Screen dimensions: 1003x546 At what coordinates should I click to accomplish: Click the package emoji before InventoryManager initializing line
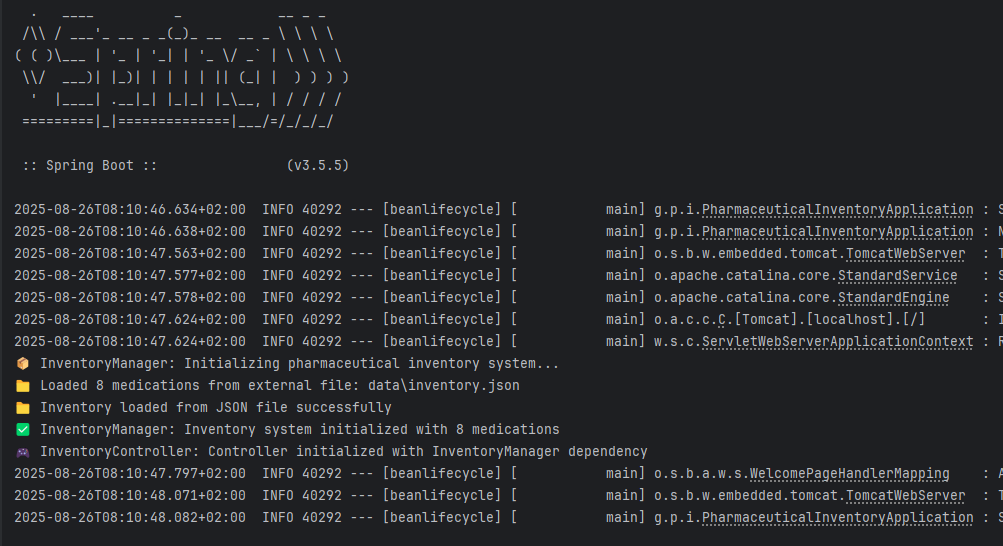(23, 364)
